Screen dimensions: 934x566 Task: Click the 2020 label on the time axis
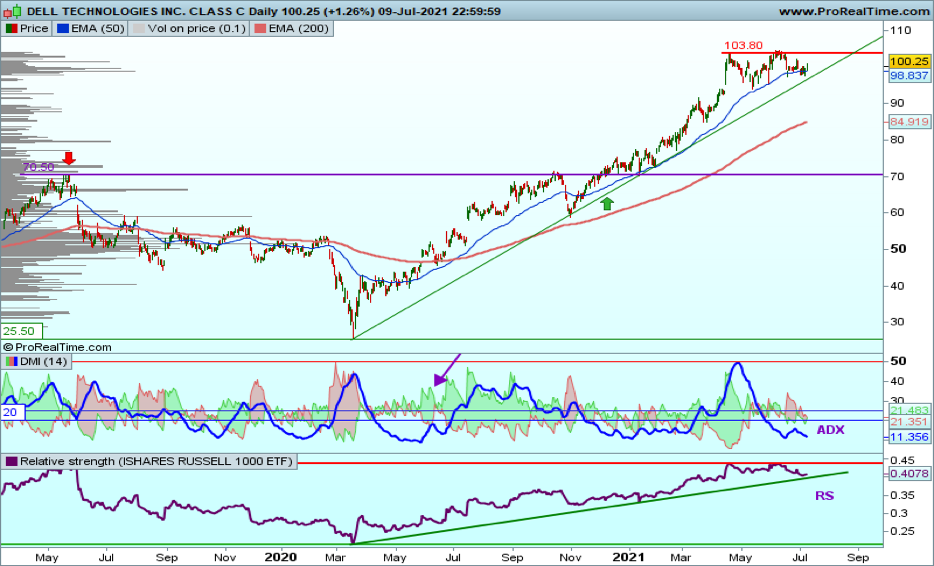281,557
